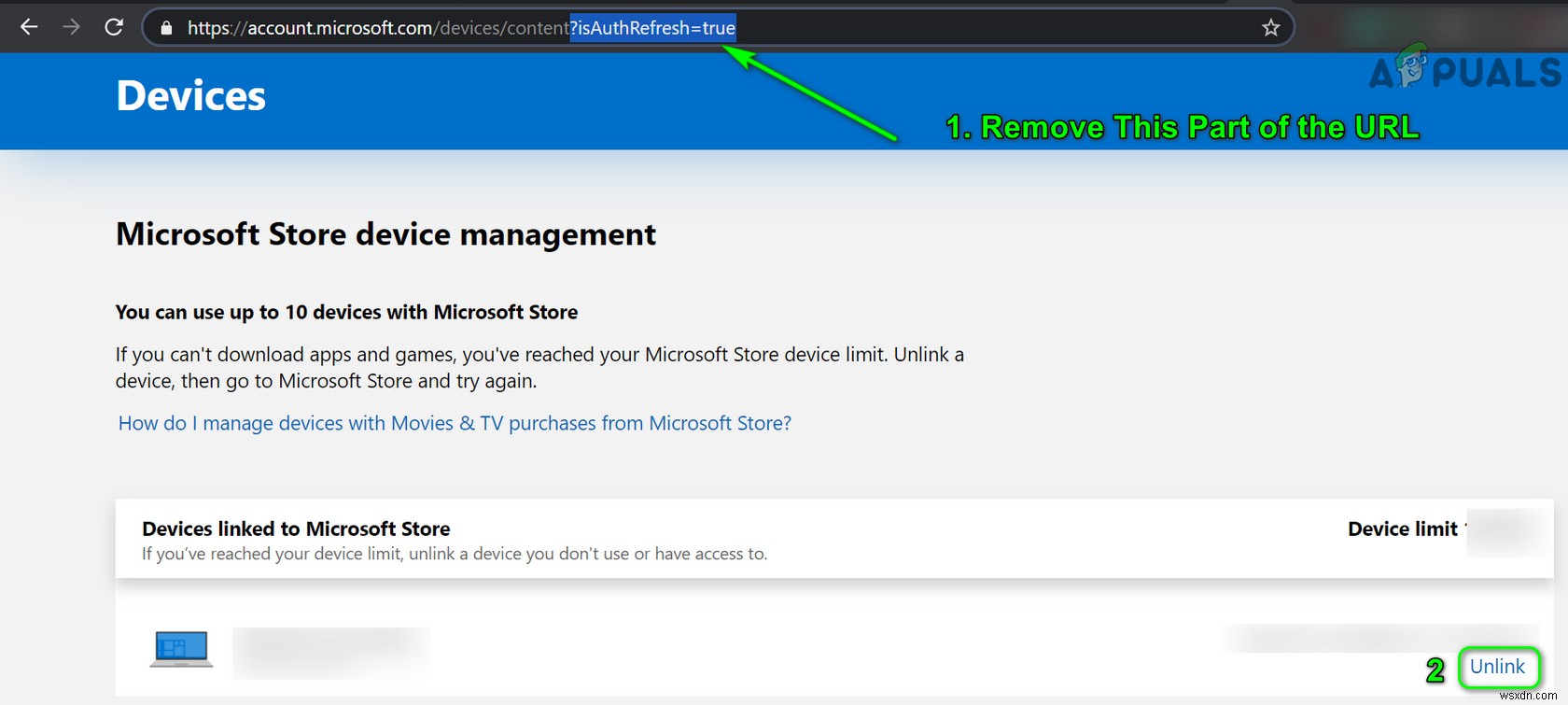Click the 'If you can't download apps and games' paragraph
Screen dimensions: 1568x705
(539, 368)
